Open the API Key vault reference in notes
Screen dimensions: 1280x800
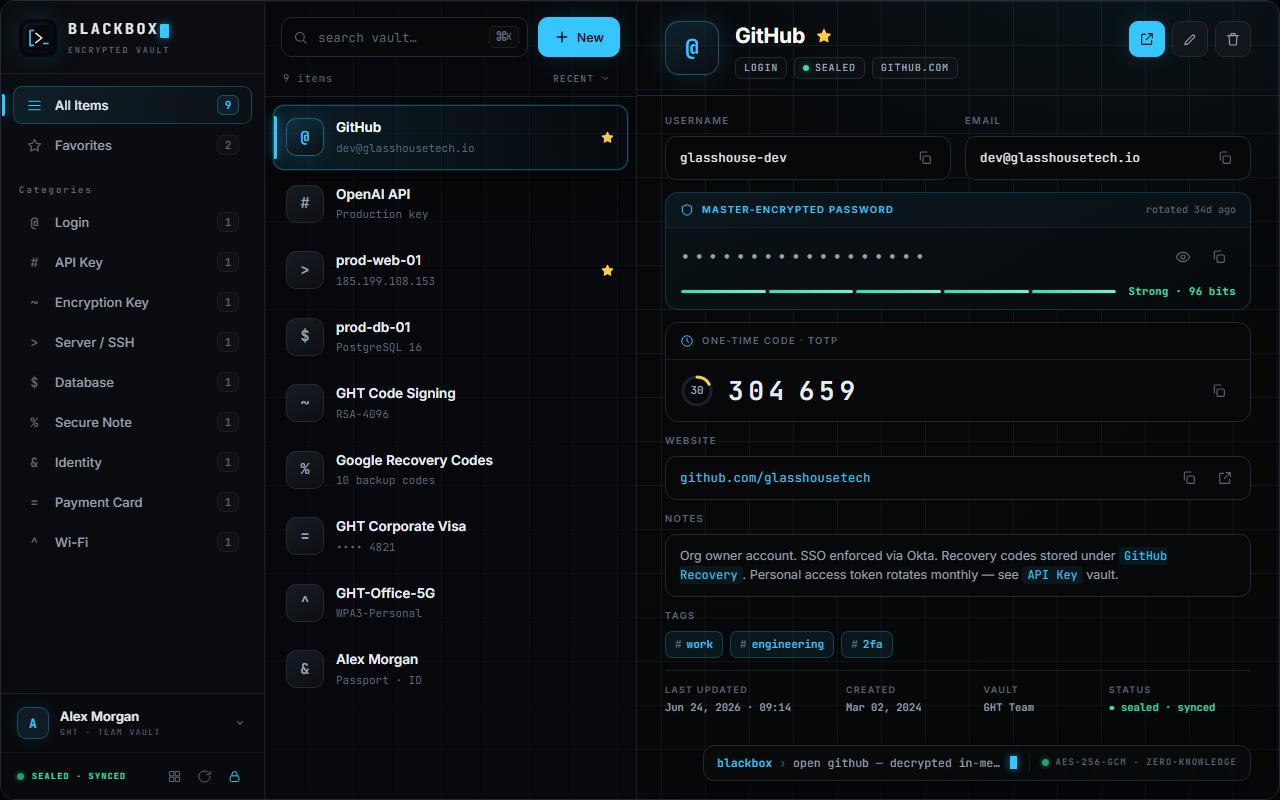(1053, 575)
